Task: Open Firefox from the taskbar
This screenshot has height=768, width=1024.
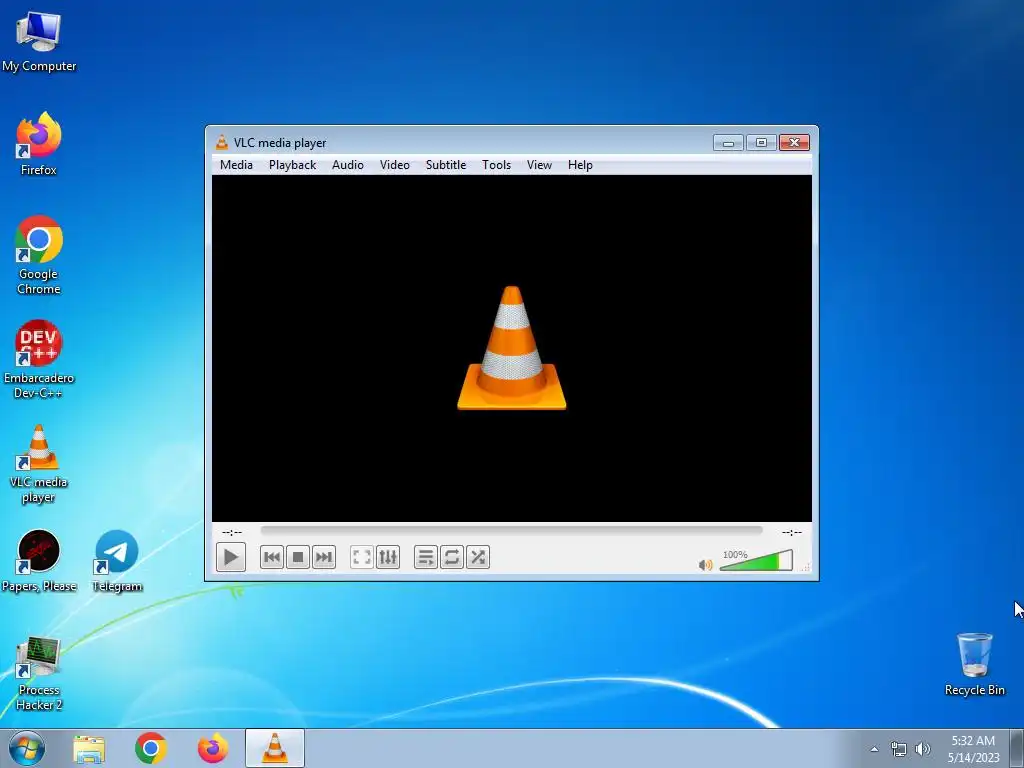Action: pyautogui.click(x=213, y=748)
